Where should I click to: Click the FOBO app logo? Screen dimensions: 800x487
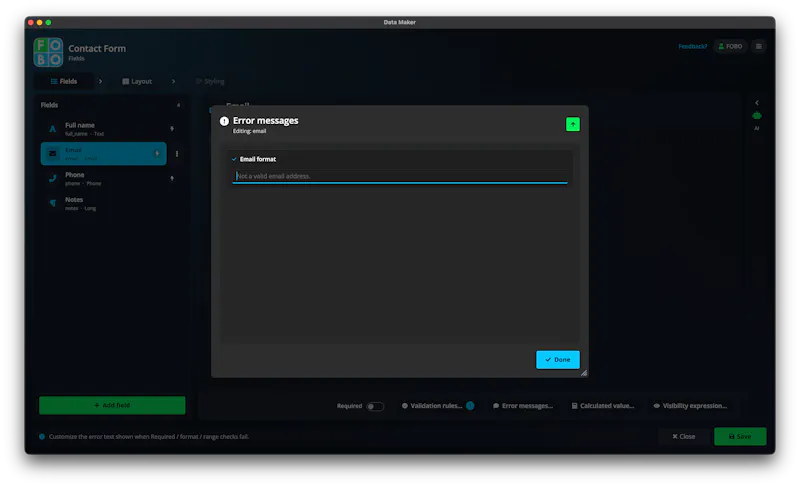click(x=48, y=52)
